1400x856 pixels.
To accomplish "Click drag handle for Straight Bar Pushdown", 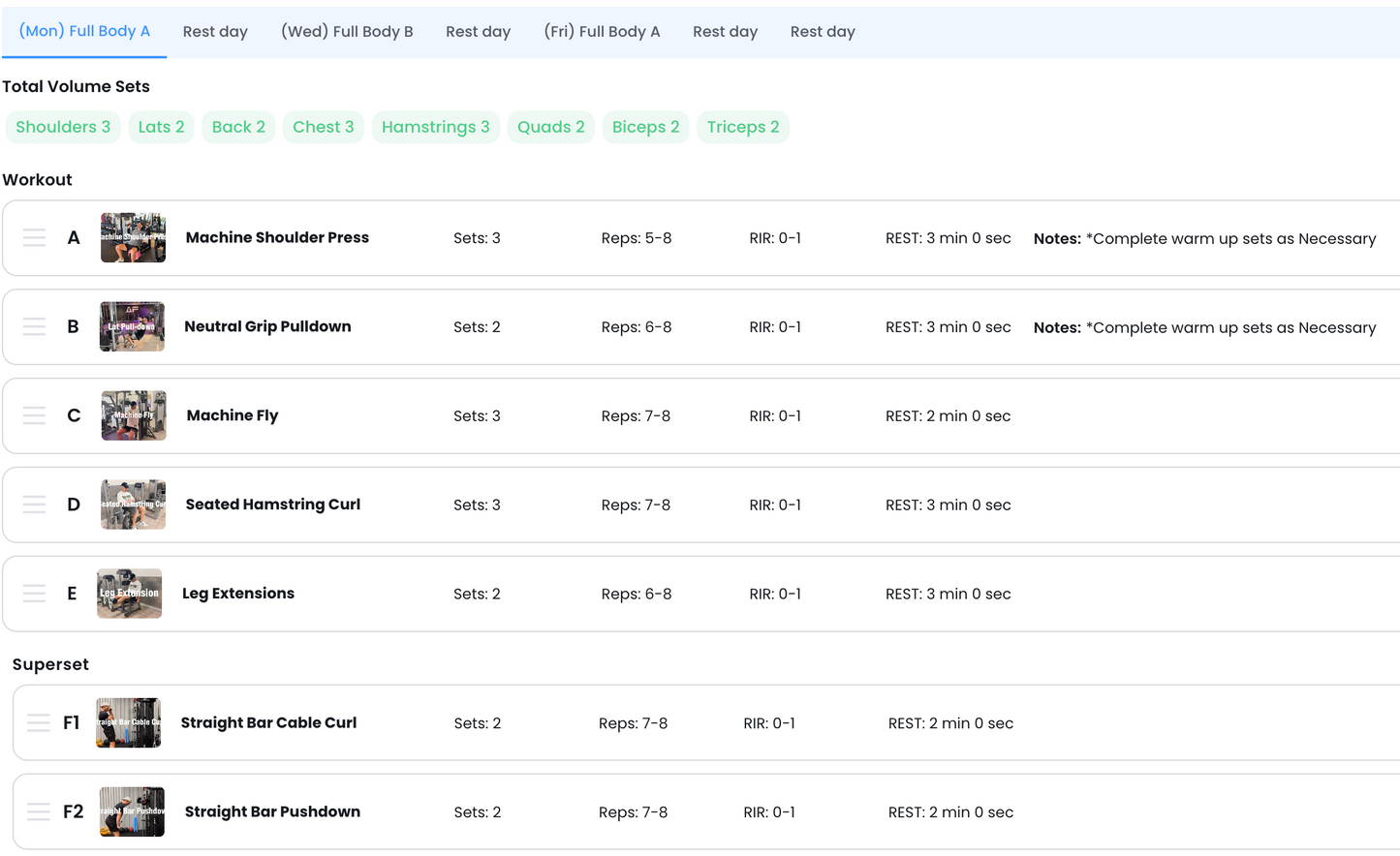I will pyautogui.click(x=39, y=812).
